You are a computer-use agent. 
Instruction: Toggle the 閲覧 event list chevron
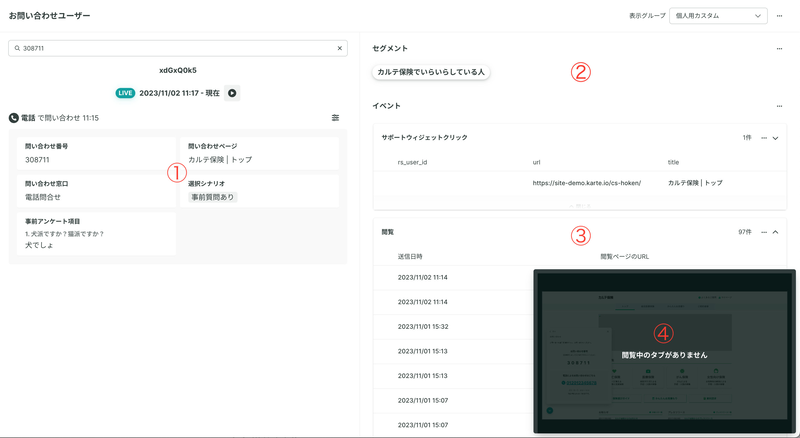[776, 232]
